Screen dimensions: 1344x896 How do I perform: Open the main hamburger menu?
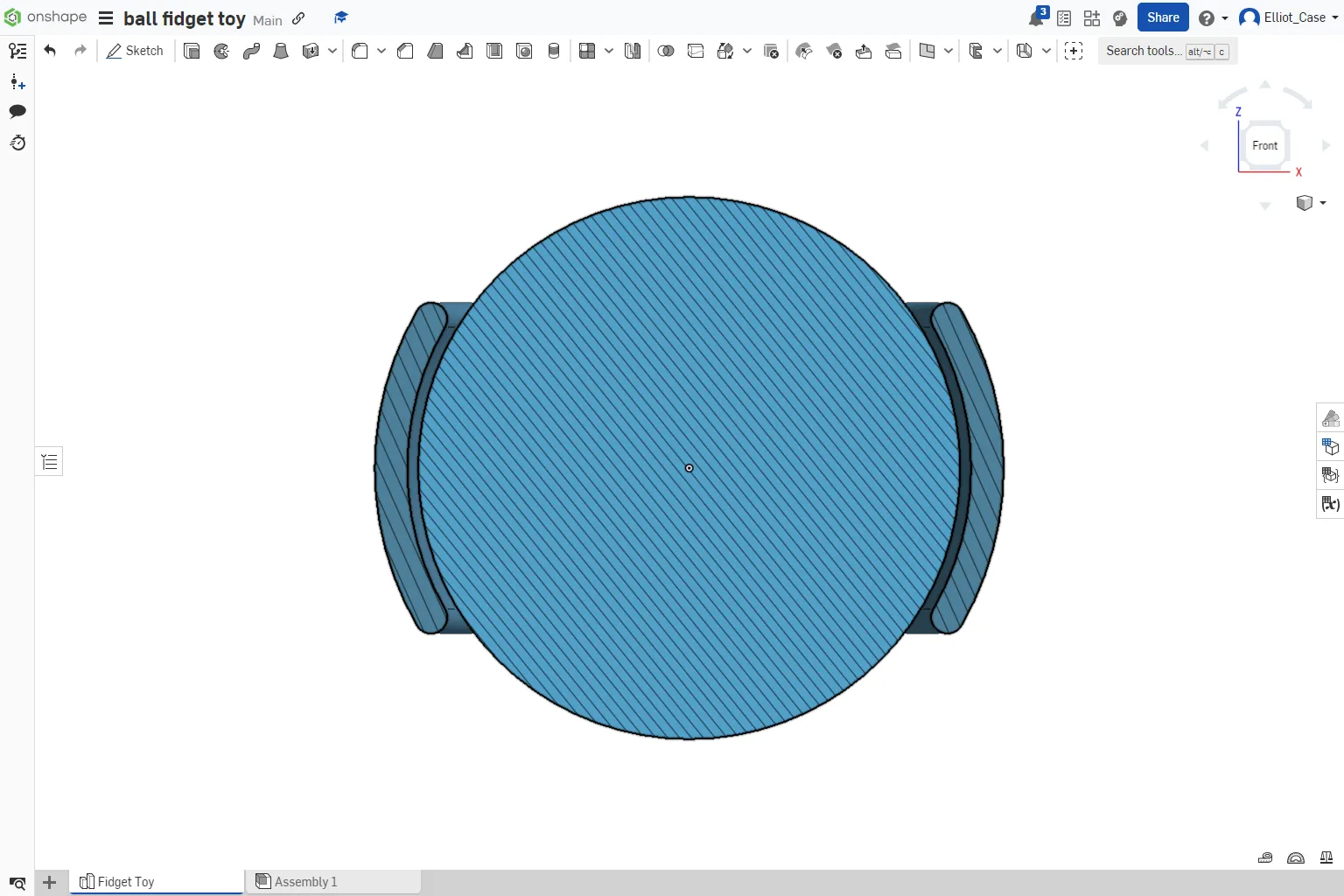coord(106,18)
